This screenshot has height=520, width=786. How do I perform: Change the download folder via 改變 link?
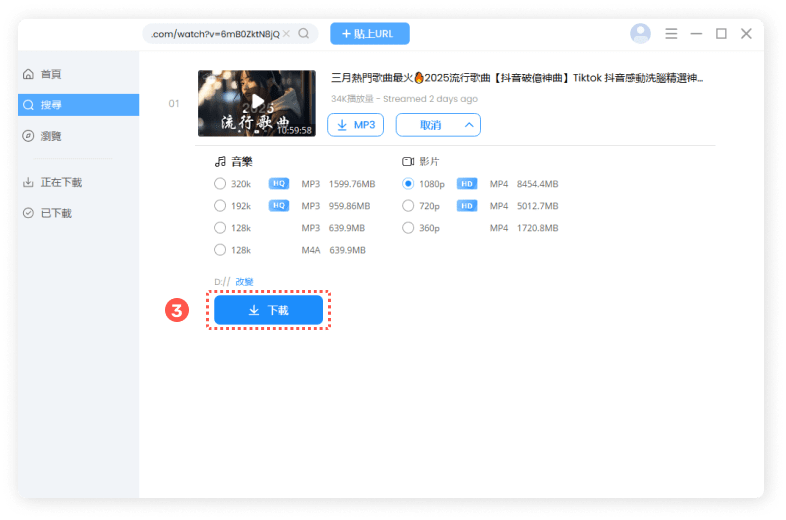coord(244,282)
